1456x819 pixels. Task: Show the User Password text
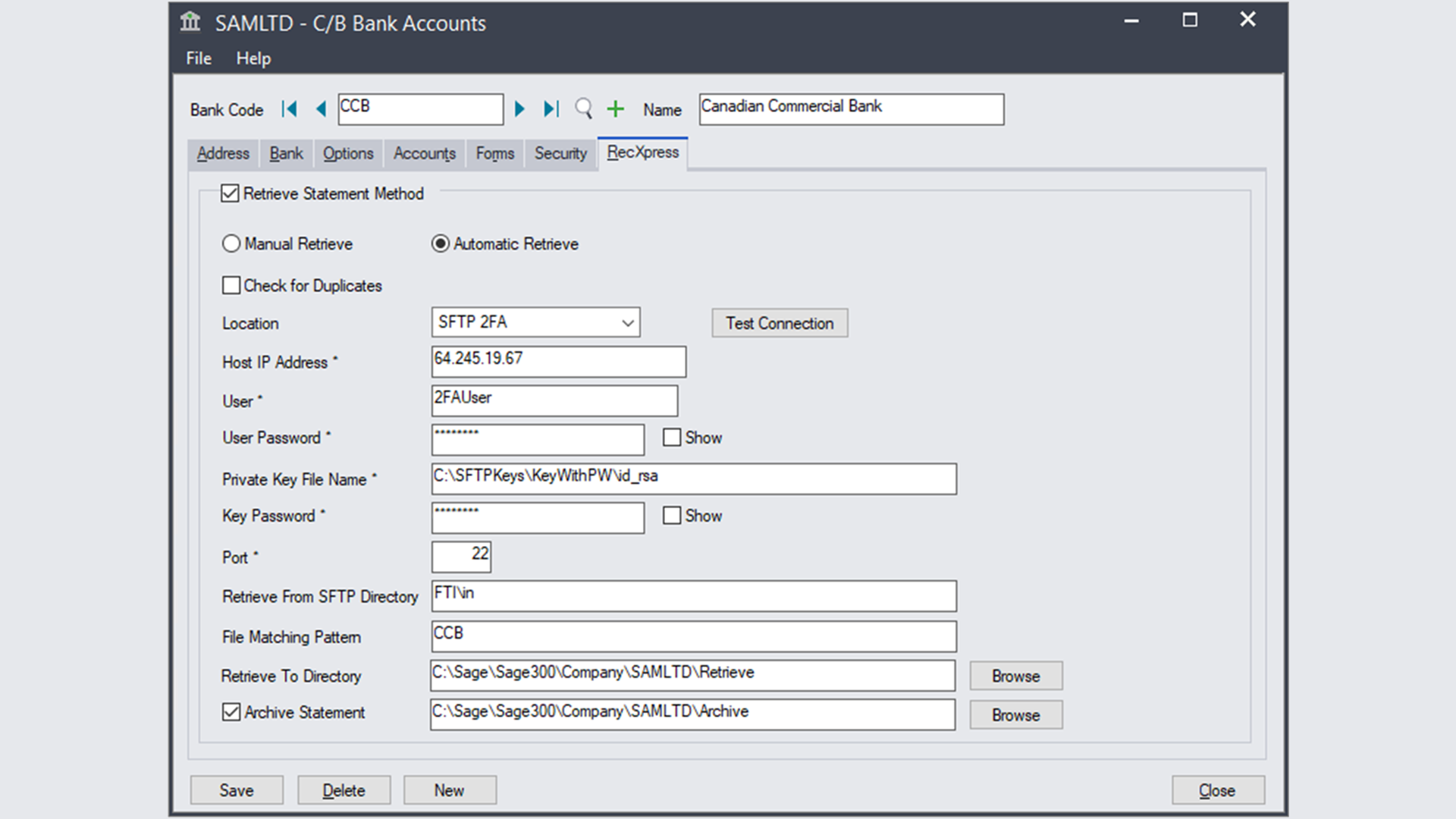coord(672,438)
